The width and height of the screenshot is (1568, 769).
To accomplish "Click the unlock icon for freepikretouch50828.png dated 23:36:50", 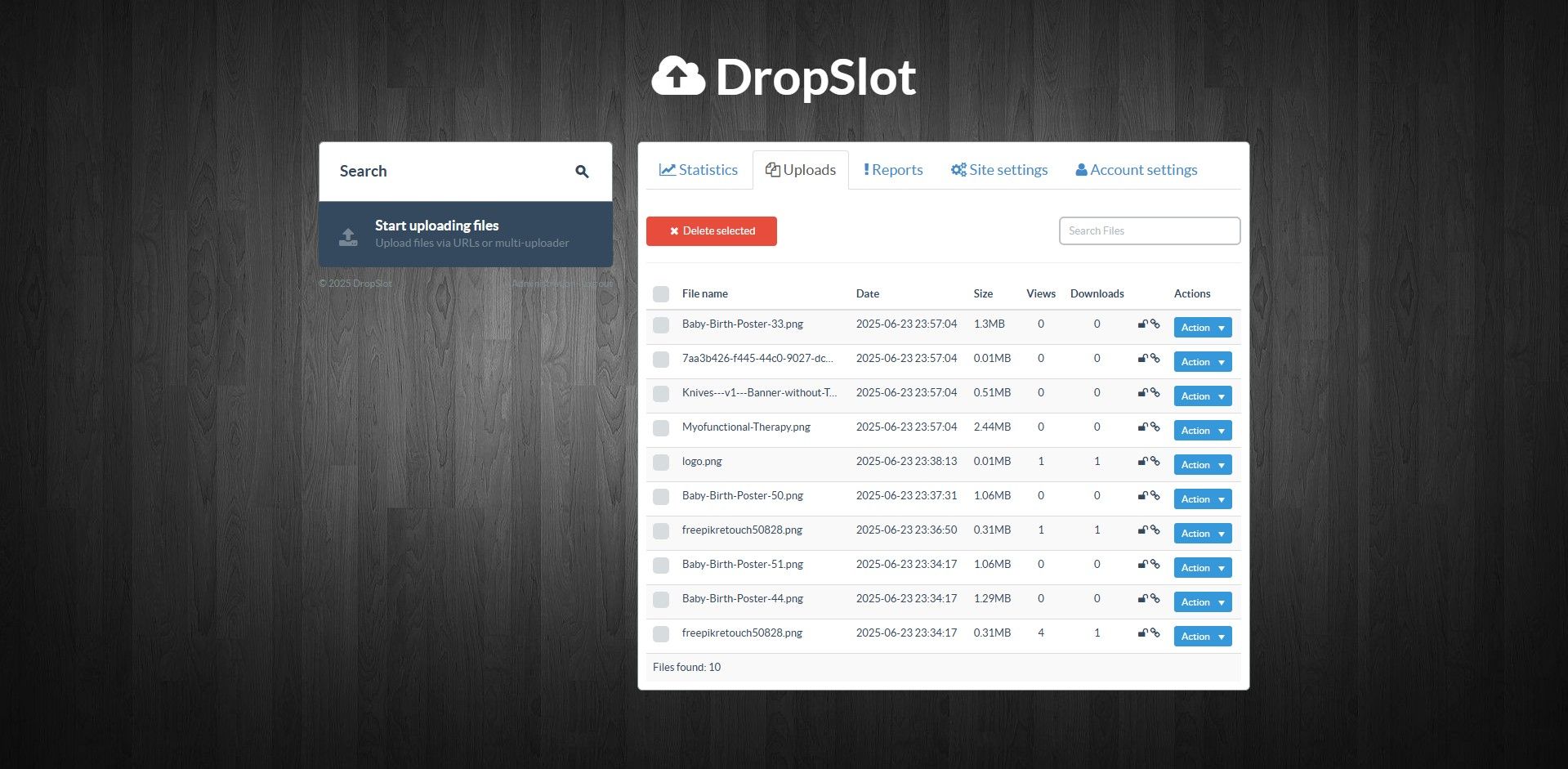I will pos(1143,530).
